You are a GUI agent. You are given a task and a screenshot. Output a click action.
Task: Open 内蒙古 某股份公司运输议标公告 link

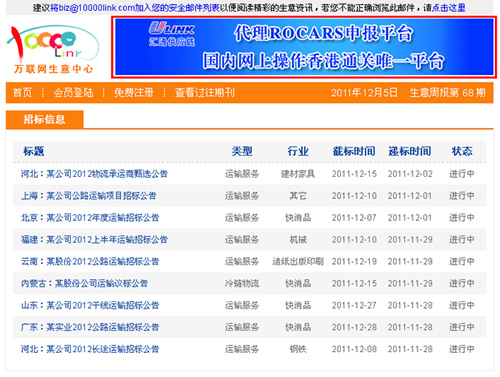point(84,283)
